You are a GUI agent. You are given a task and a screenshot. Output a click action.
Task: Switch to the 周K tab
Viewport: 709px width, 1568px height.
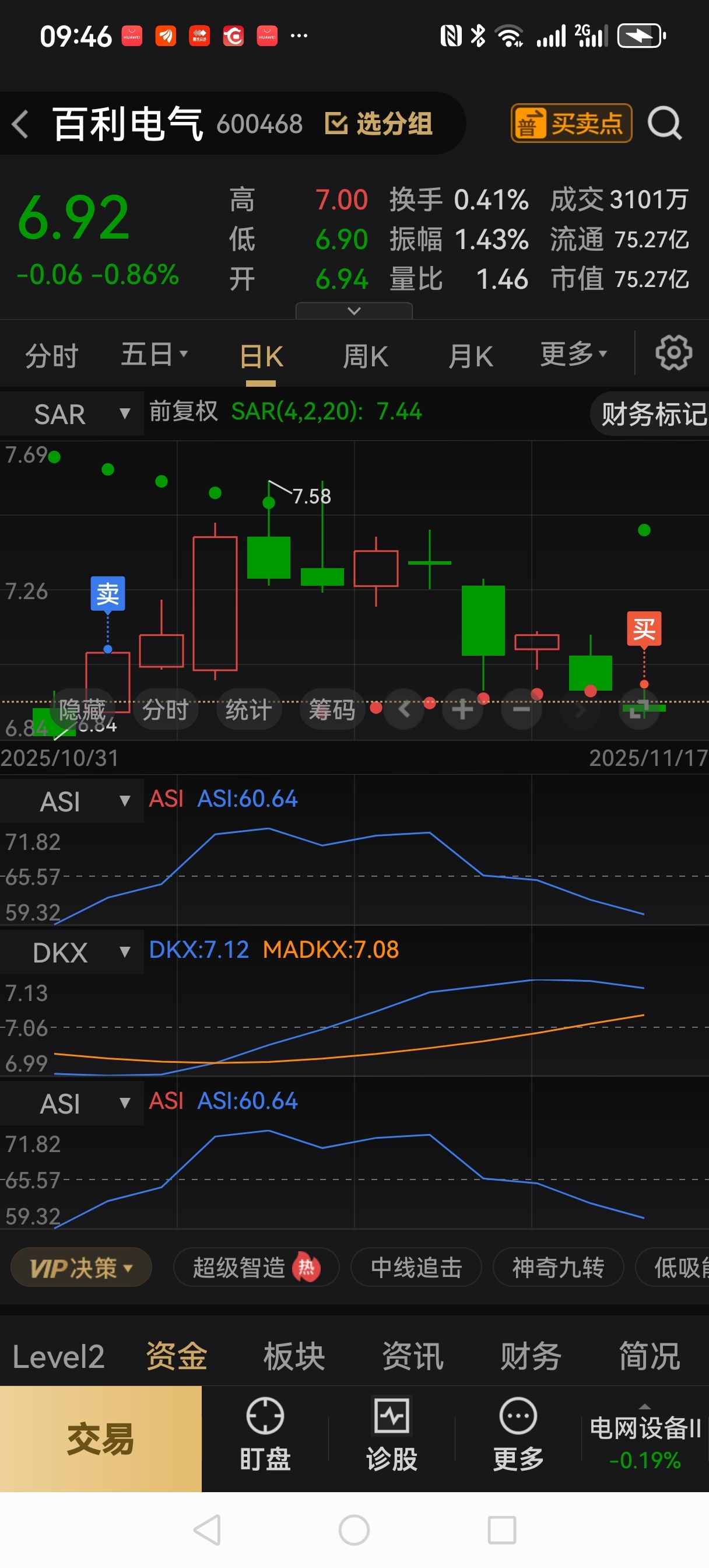365,356
